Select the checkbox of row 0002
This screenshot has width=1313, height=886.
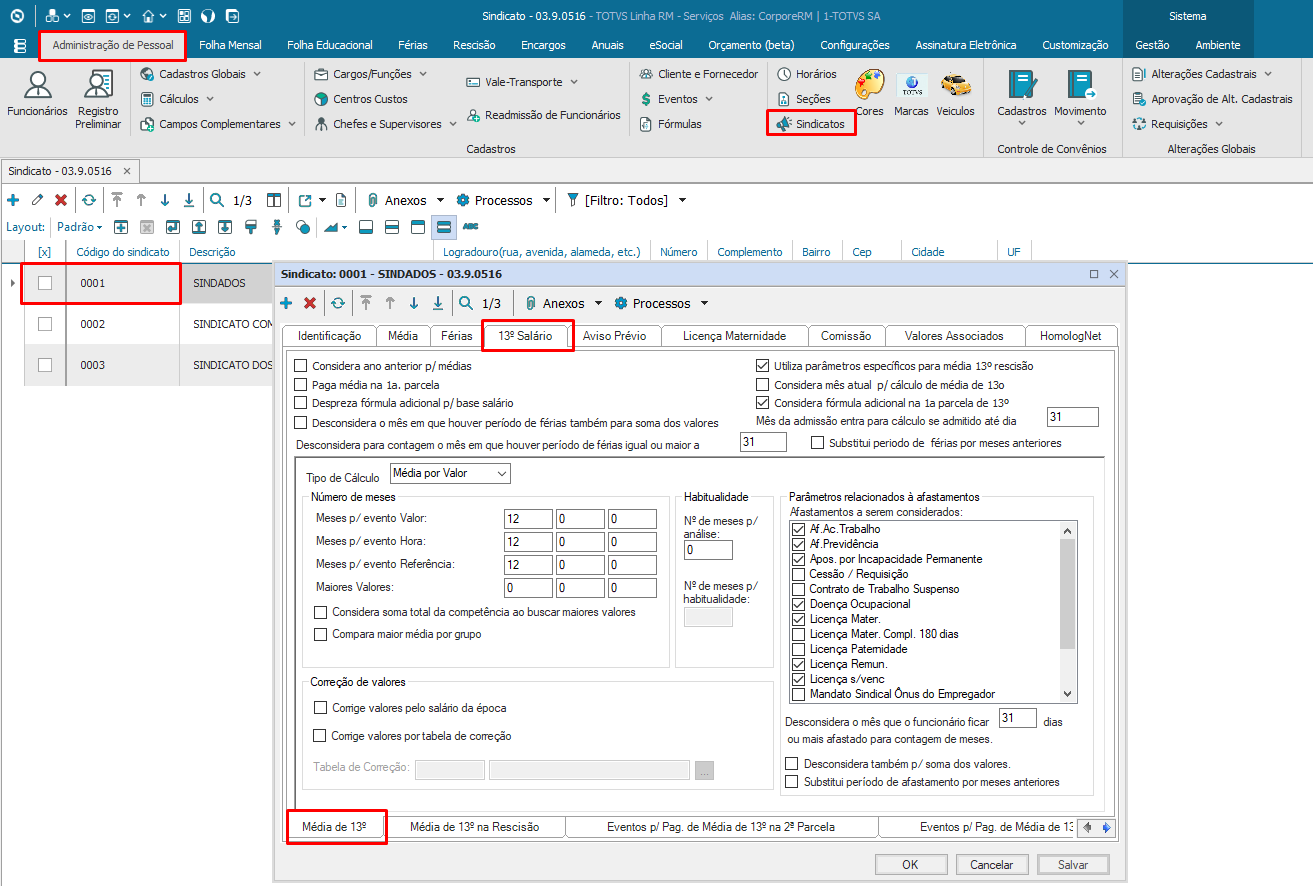tap(45, 324)
